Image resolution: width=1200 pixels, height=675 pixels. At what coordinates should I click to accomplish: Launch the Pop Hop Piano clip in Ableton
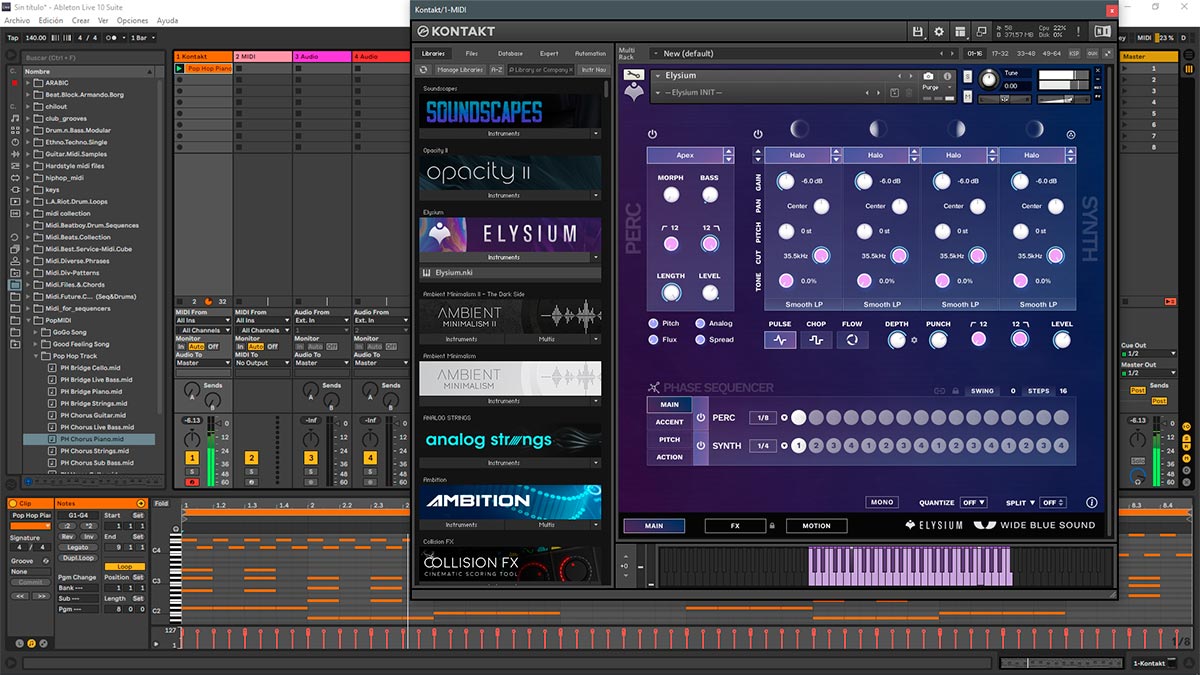179,69
